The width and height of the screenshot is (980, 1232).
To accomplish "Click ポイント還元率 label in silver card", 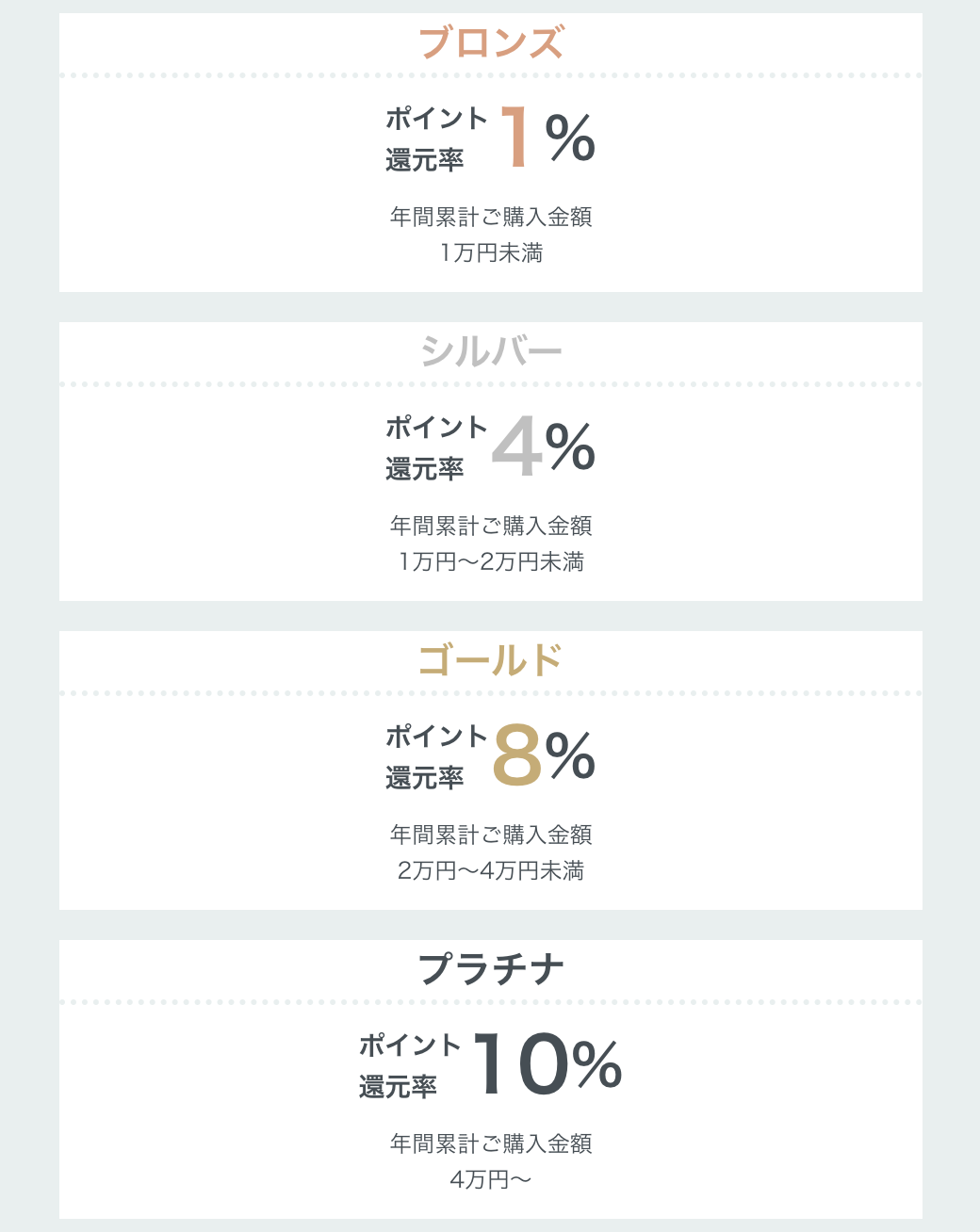I will point(436,448).
